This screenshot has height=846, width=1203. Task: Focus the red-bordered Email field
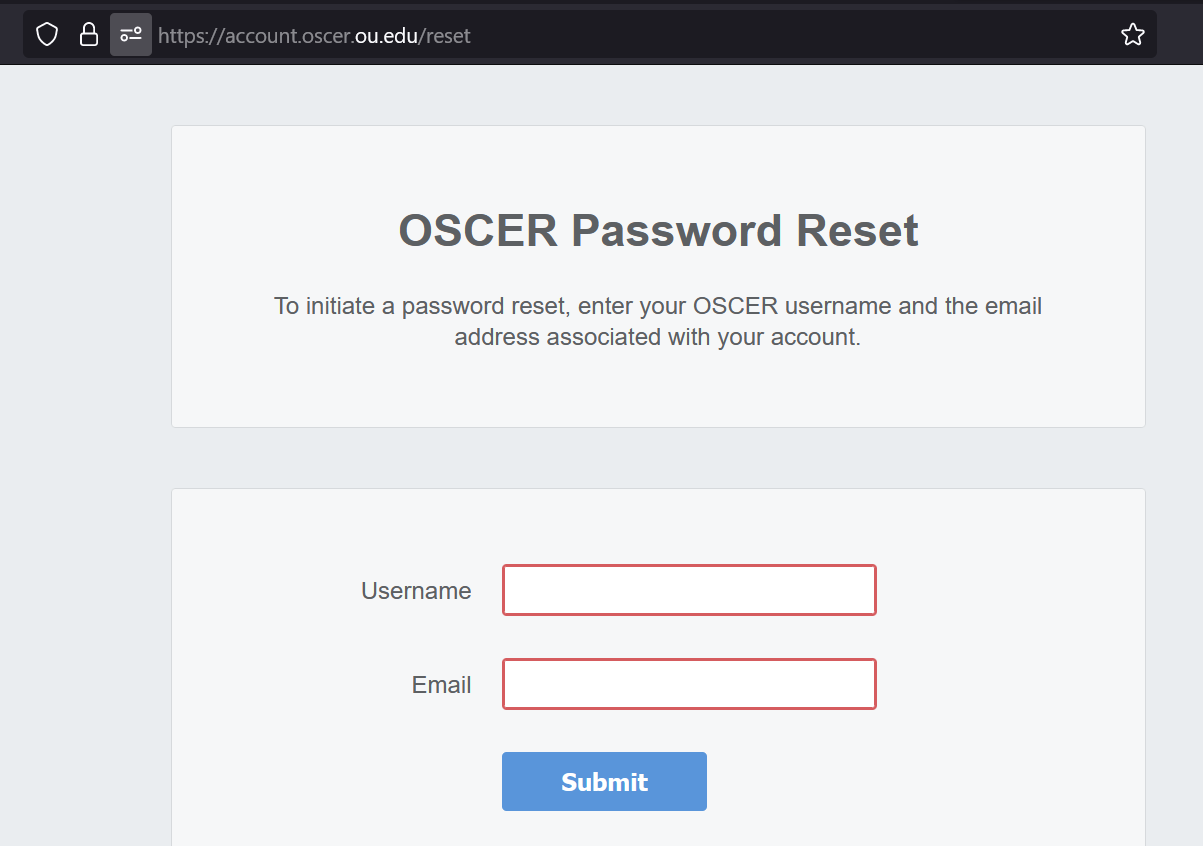coord(688,684)
